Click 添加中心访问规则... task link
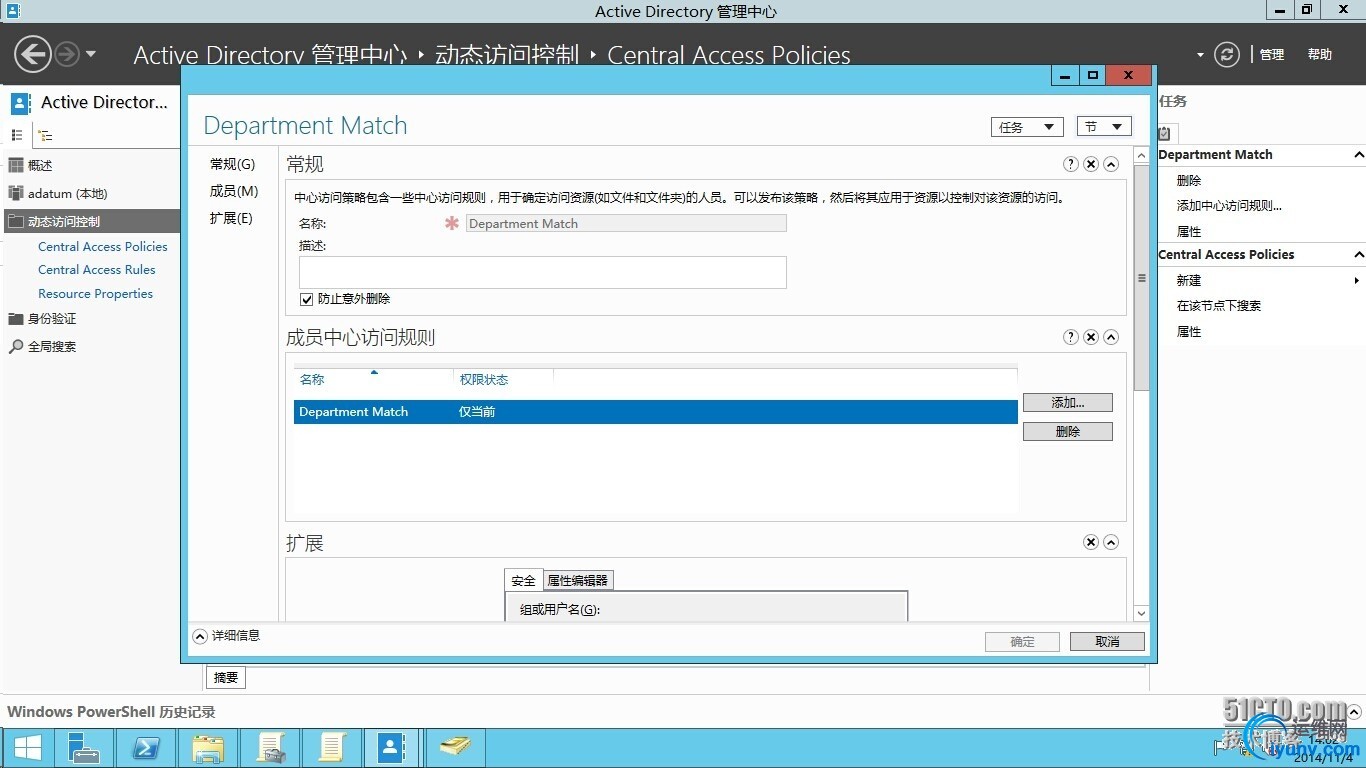Viewport: 1366px width, 768px height. 1229,206
